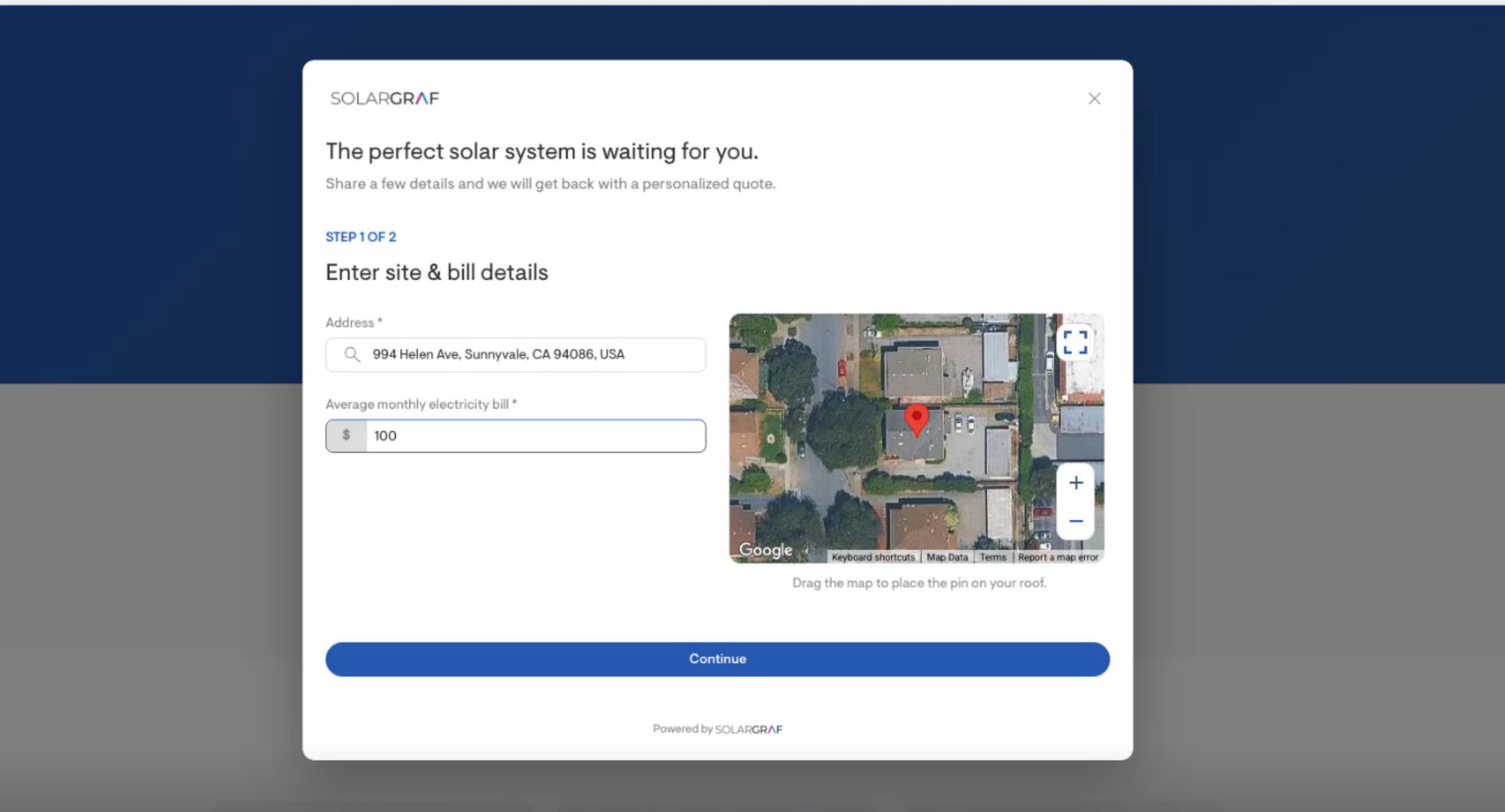Click the 'STEP 1 OF 2' text

coord(360,237)
